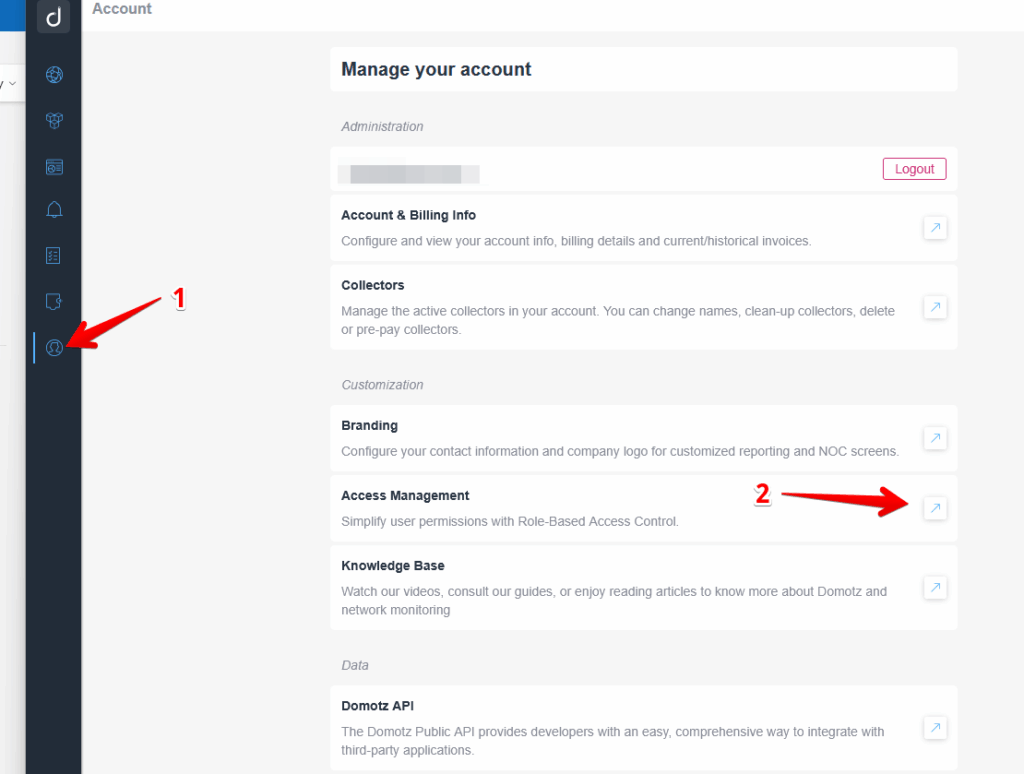Open the Access Management arrow icon
1024x774 pixels.
tap(935, 508)
